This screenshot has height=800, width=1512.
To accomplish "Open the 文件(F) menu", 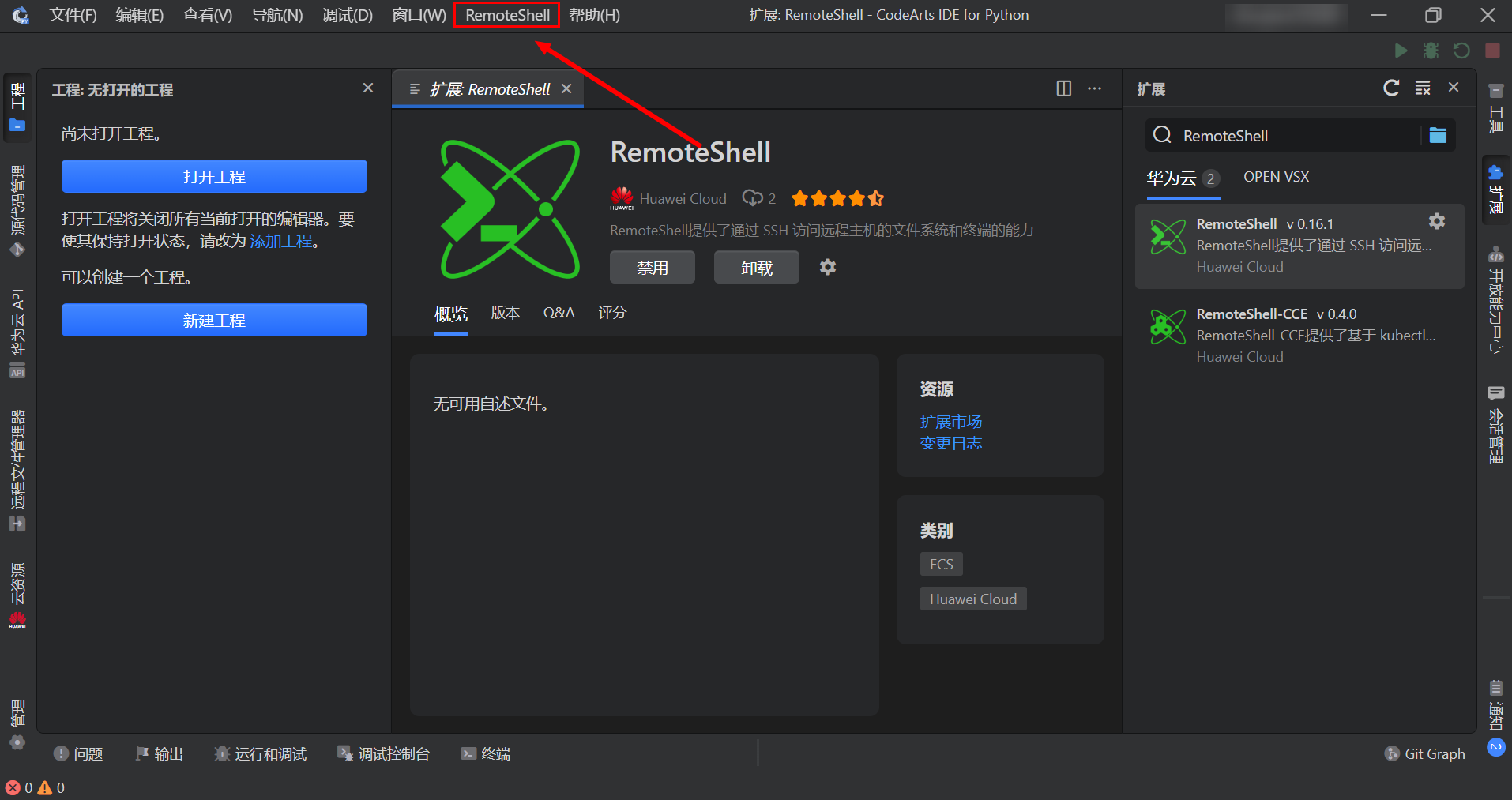I will (73, 15).
